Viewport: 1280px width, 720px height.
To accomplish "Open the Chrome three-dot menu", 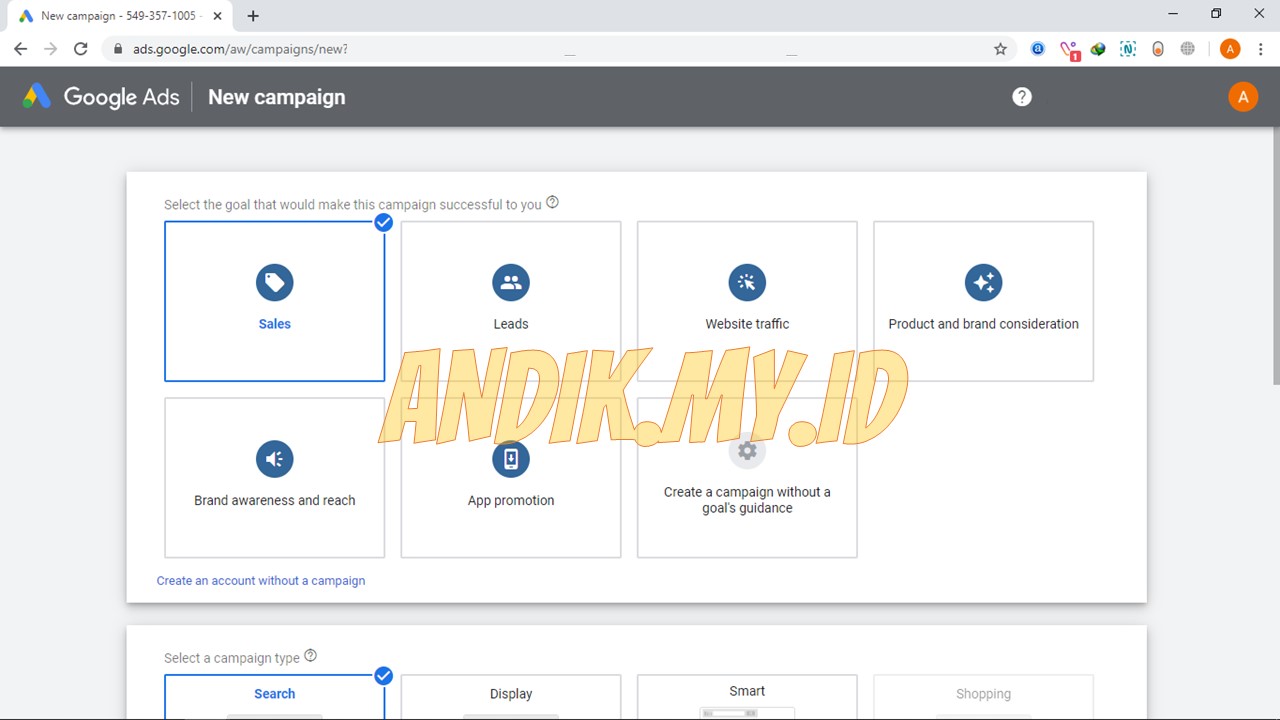I will click(x=1260, y=48).
